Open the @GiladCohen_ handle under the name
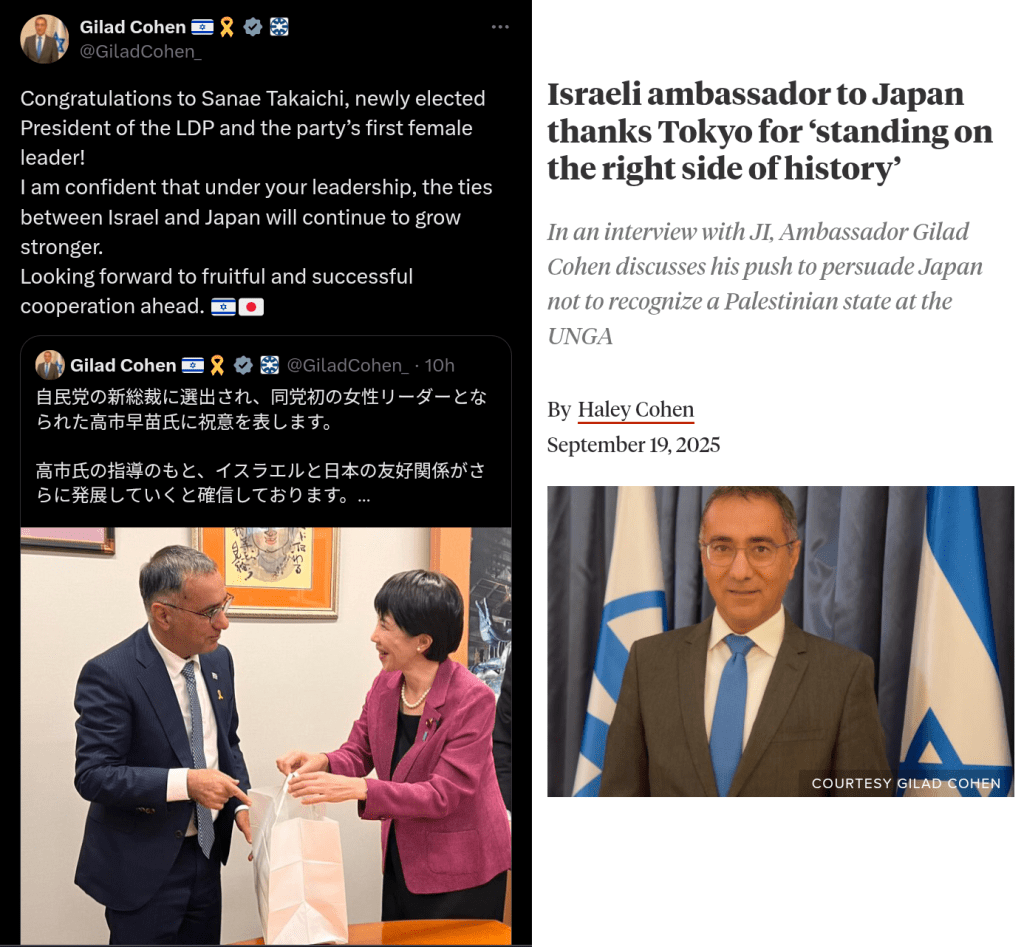This screenshot has height=947, width=1024. coord(140,52)
